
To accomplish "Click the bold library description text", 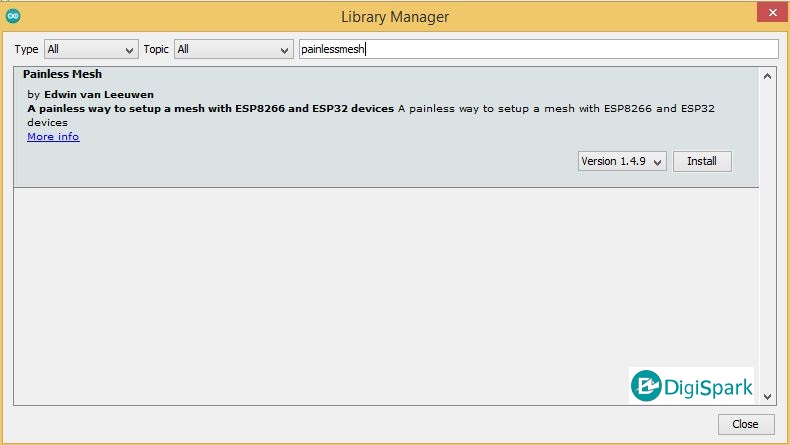I will click(x=210, y=108).
